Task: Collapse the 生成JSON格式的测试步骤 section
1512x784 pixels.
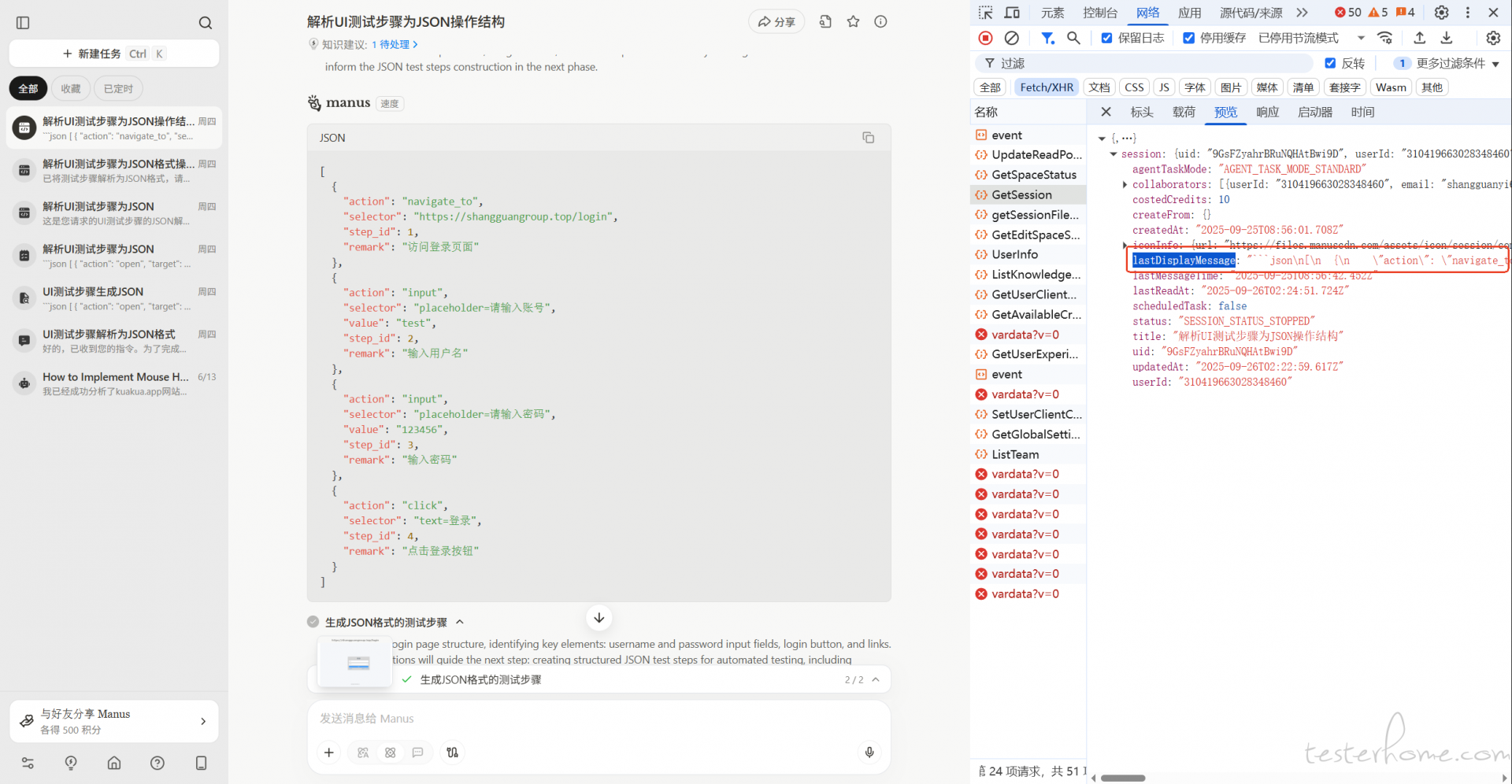Action: (460, 622)
